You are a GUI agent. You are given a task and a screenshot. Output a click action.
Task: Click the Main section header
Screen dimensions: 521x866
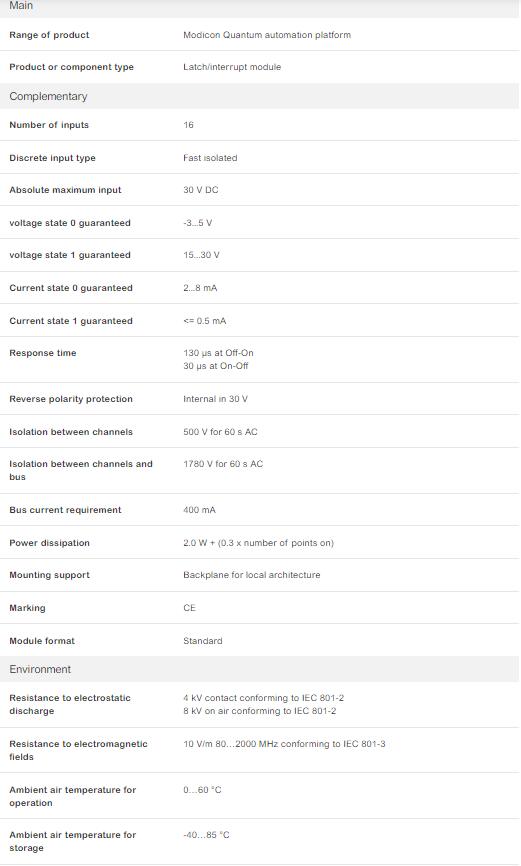click(x=260, y=6)
